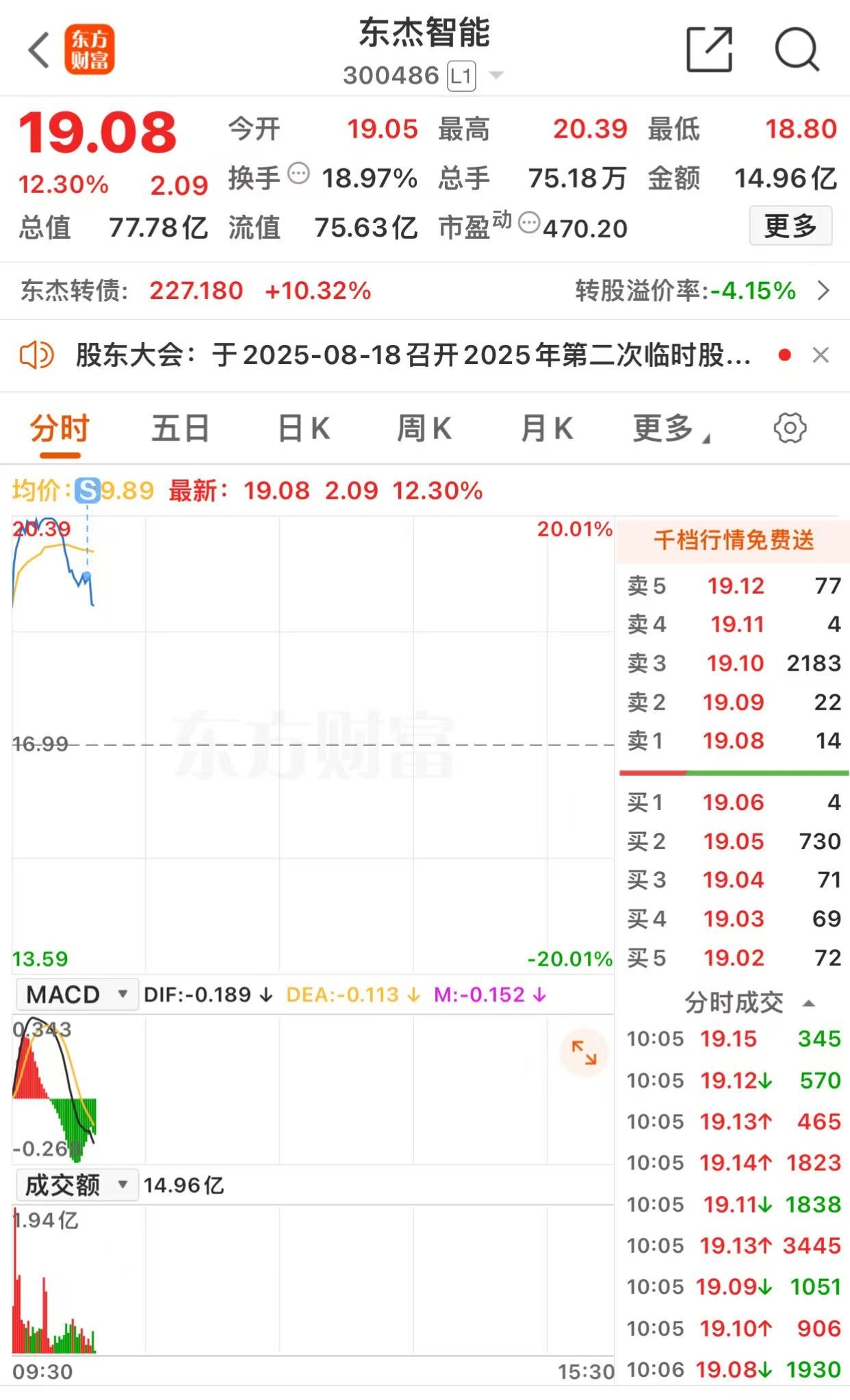Tap the 市盈 info icon

tap(529, 222)
